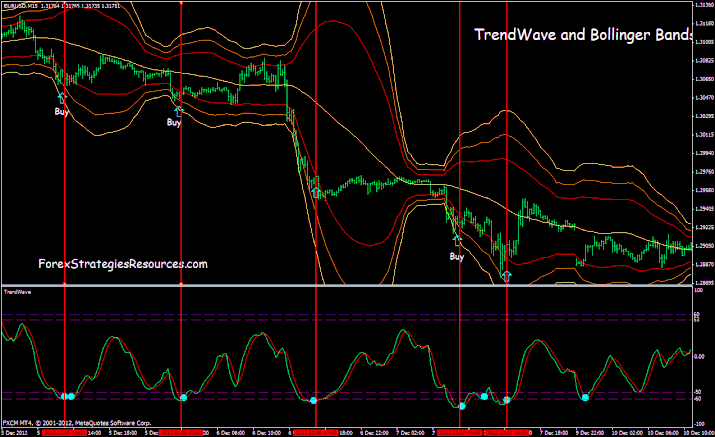Click the 5 Dec 18:00 time axis label
The width and height of the screenshot is (715, 437).
124,432
